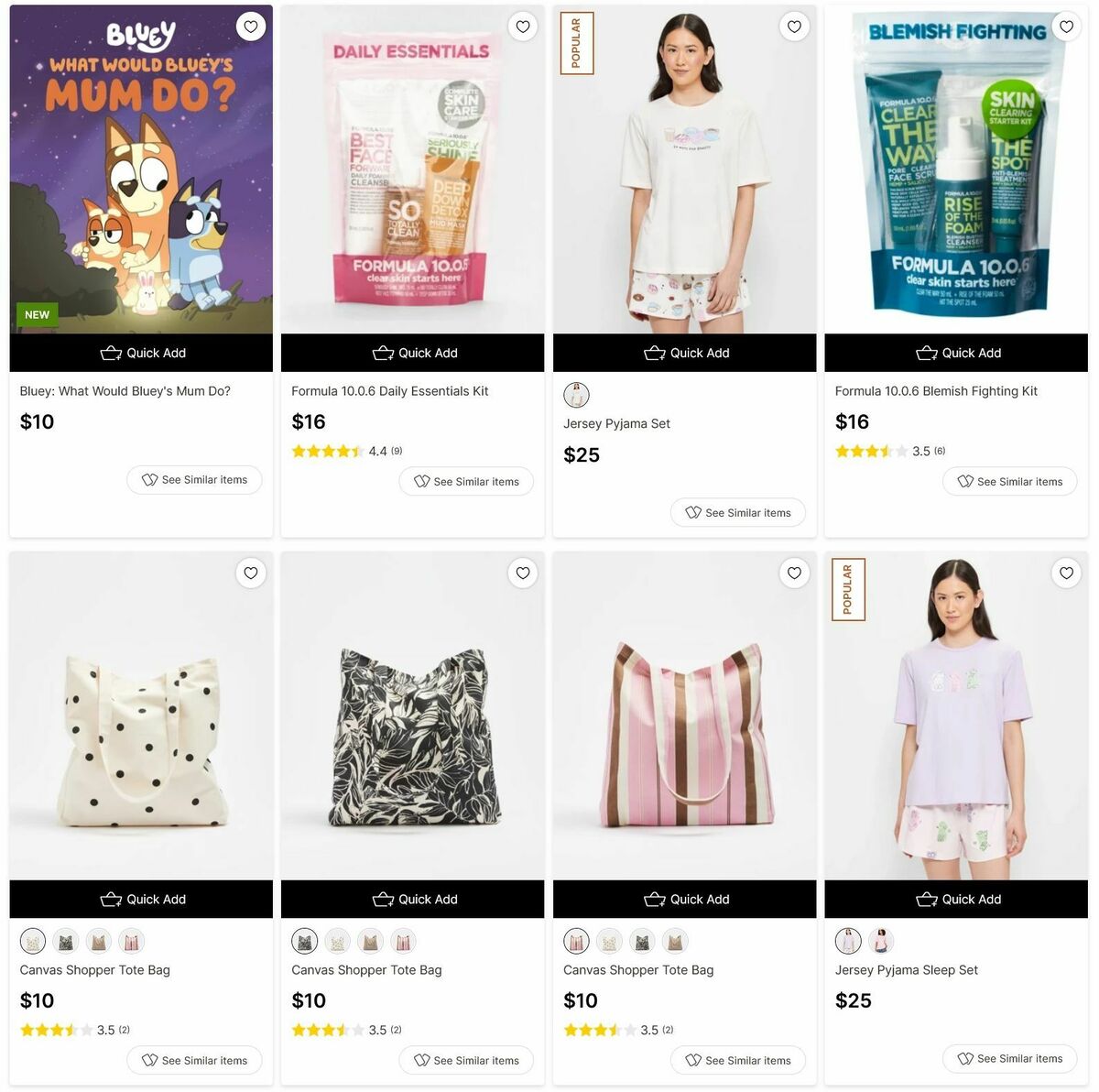Screen dimensions: 1099x1092
Task: Choose the pink pyjama swatch on Sleep Set
Action: pyautogui.click(x=881, y=941)
